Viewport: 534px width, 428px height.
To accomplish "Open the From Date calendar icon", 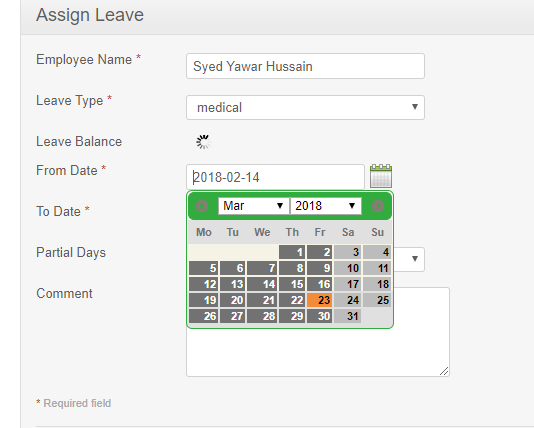I will 381,176.
